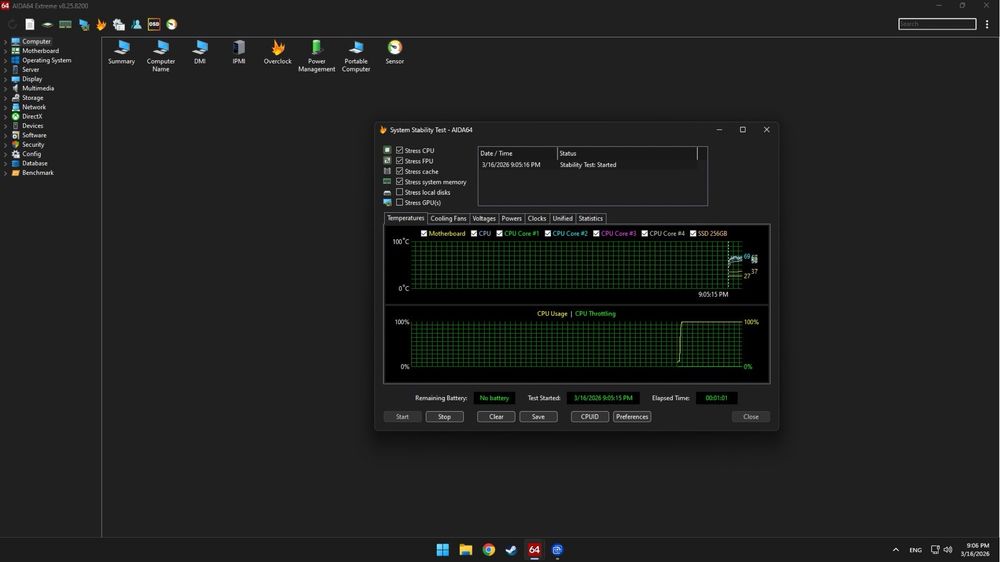The width and height of the screenshot is (1000, 562).
Task: Show hidden icons tray chevron
Action: (x=895, y=549)
